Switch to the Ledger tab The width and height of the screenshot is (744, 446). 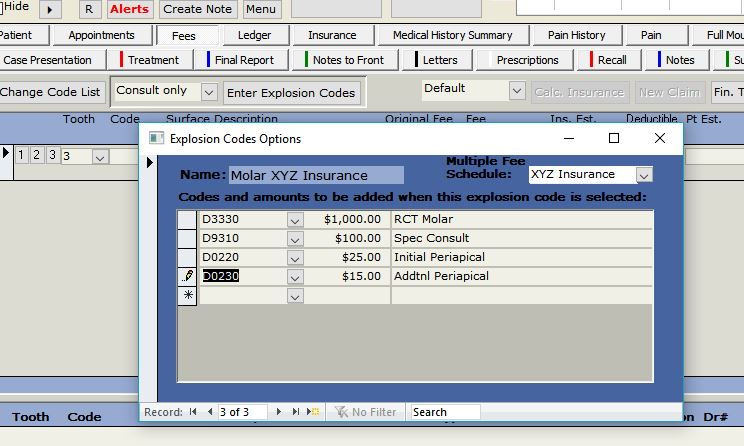pyautogui.click(x=254, y=35)
